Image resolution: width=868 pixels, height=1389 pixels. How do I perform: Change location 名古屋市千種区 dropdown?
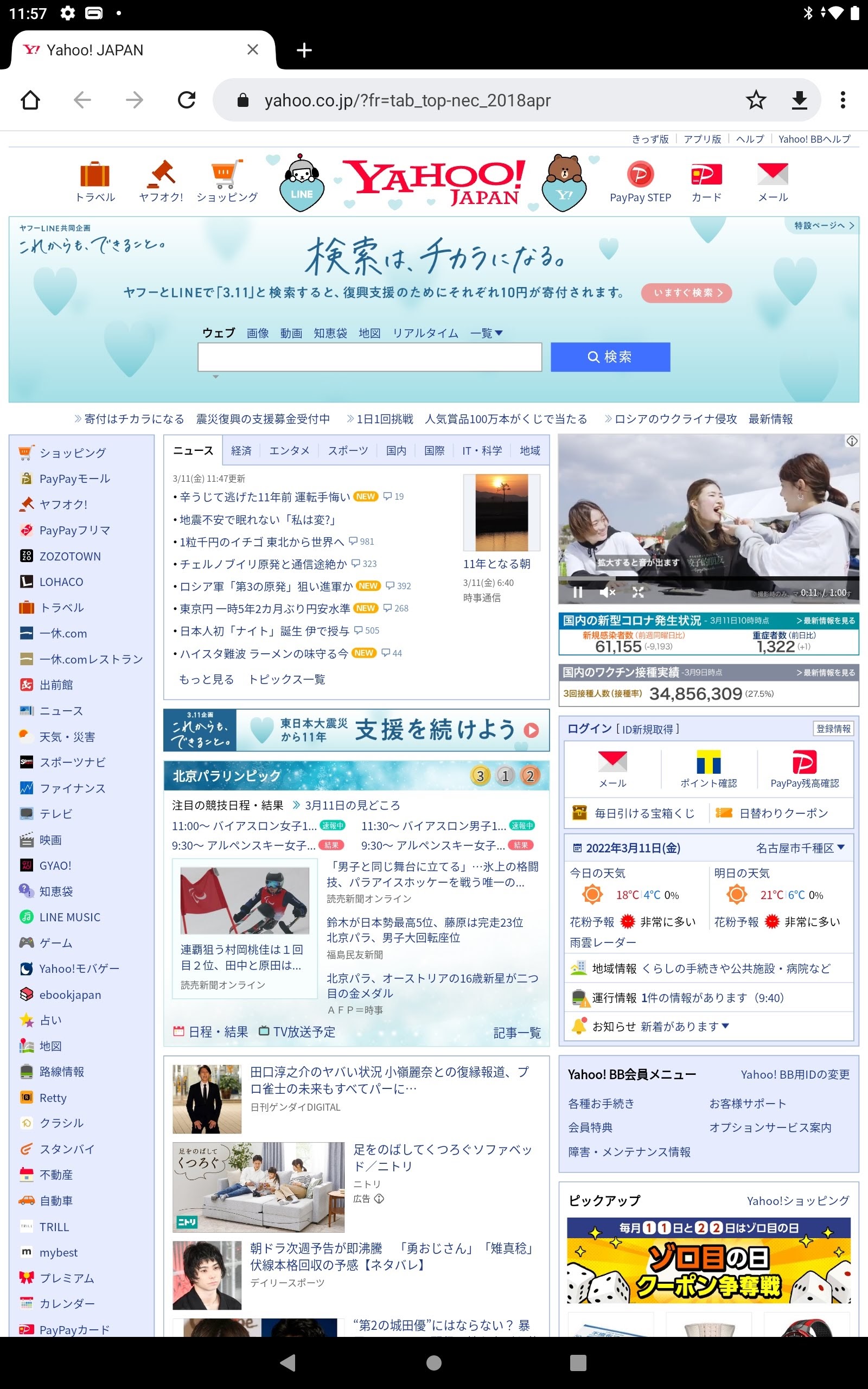click(x=800, y=848)
